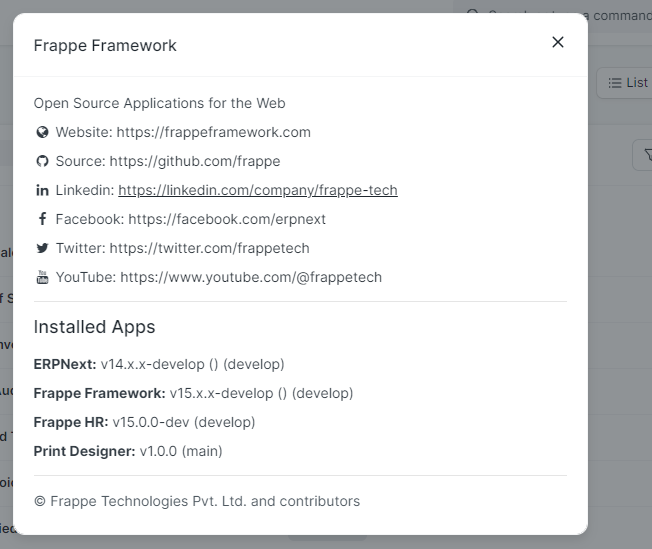652x549 pixels.
Task: Select the ERPNext version row
Action: point(159,364)
